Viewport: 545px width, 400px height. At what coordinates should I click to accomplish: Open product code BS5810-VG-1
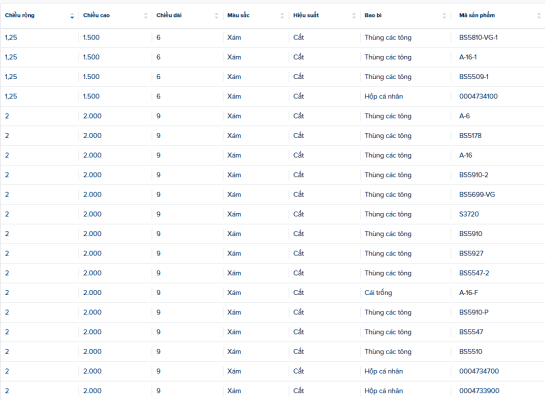pos(478,38)
